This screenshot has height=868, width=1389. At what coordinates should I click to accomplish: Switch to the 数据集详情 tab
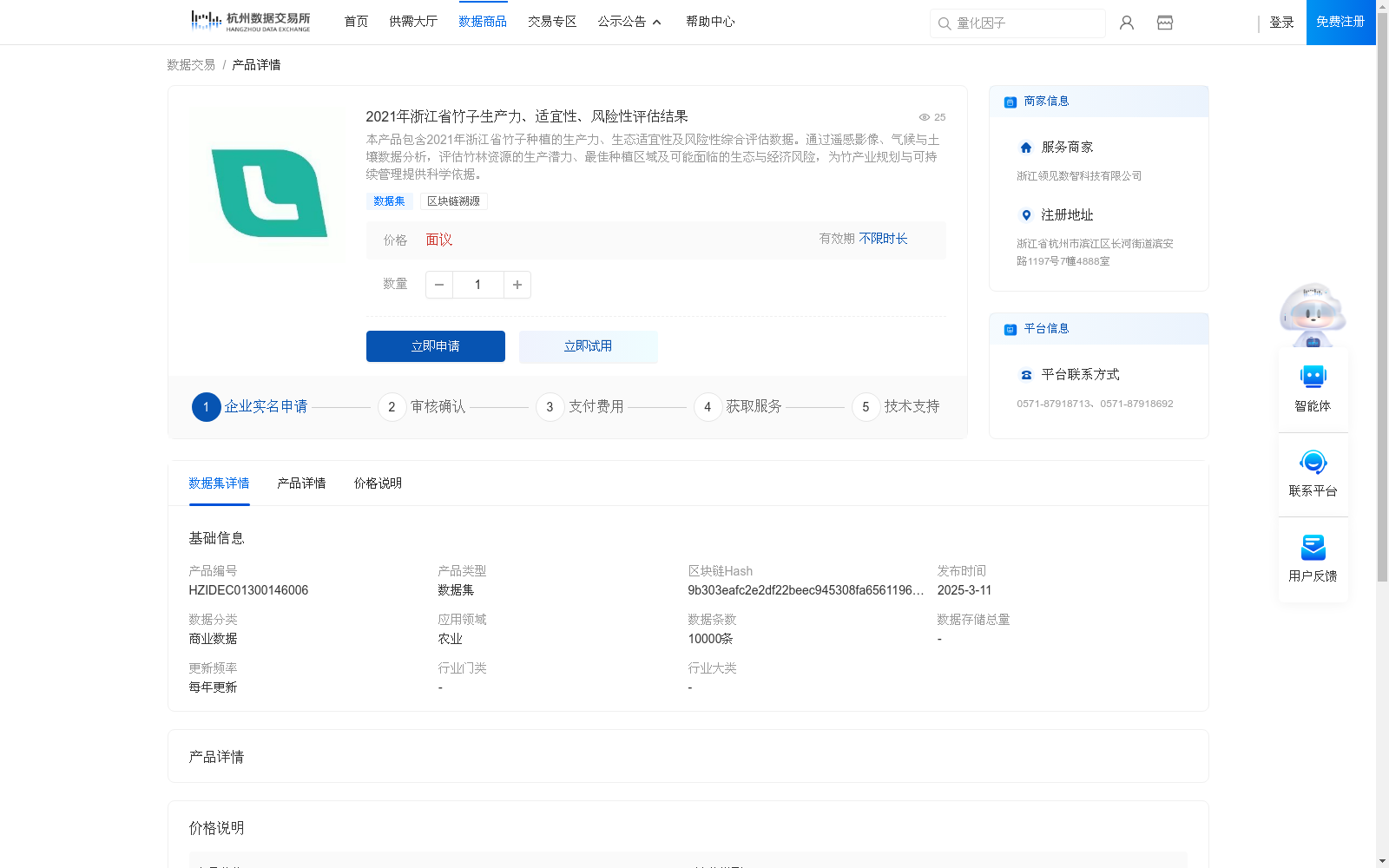click(219, 483)
